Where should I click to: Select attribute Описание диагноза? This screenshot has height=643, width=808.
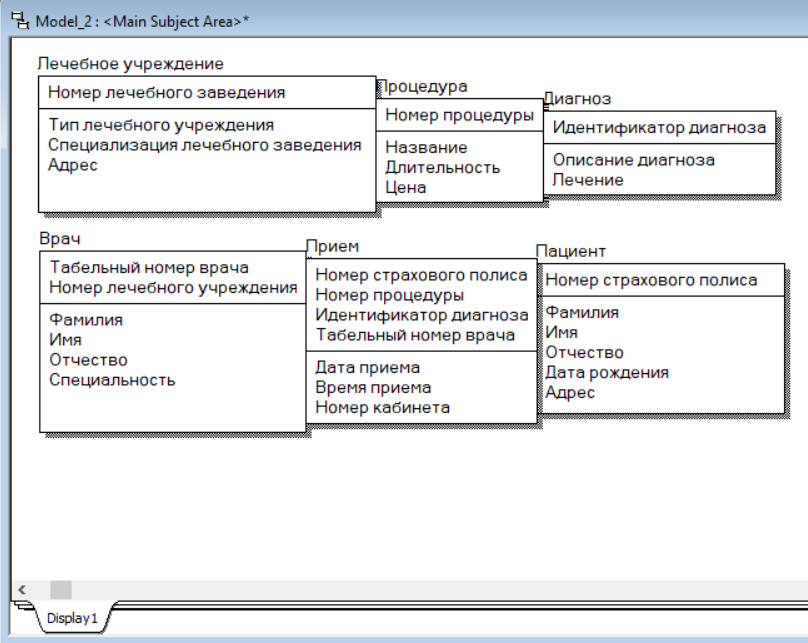pos(634,160)
